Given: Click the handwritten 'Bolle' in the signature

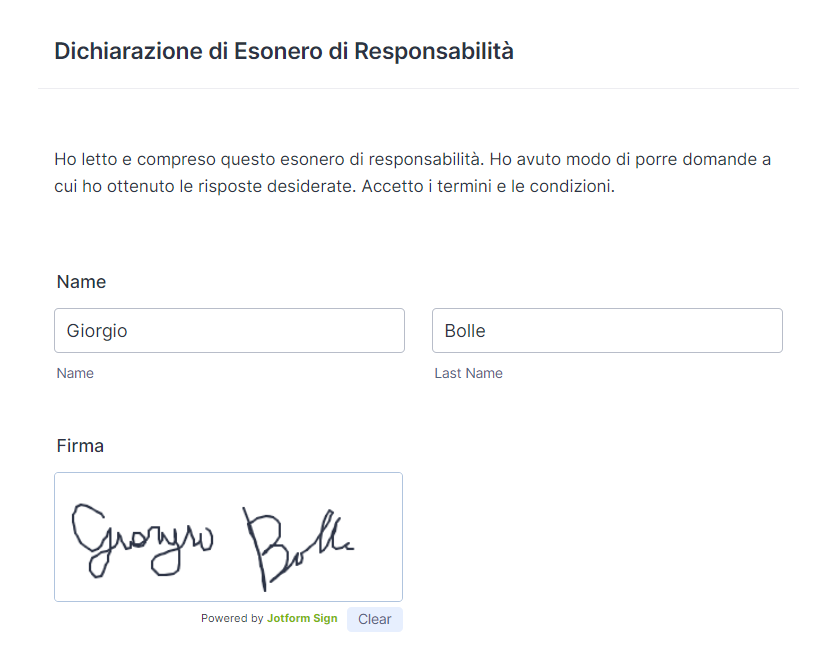Looking at the screenshot, I should [295, 545].
